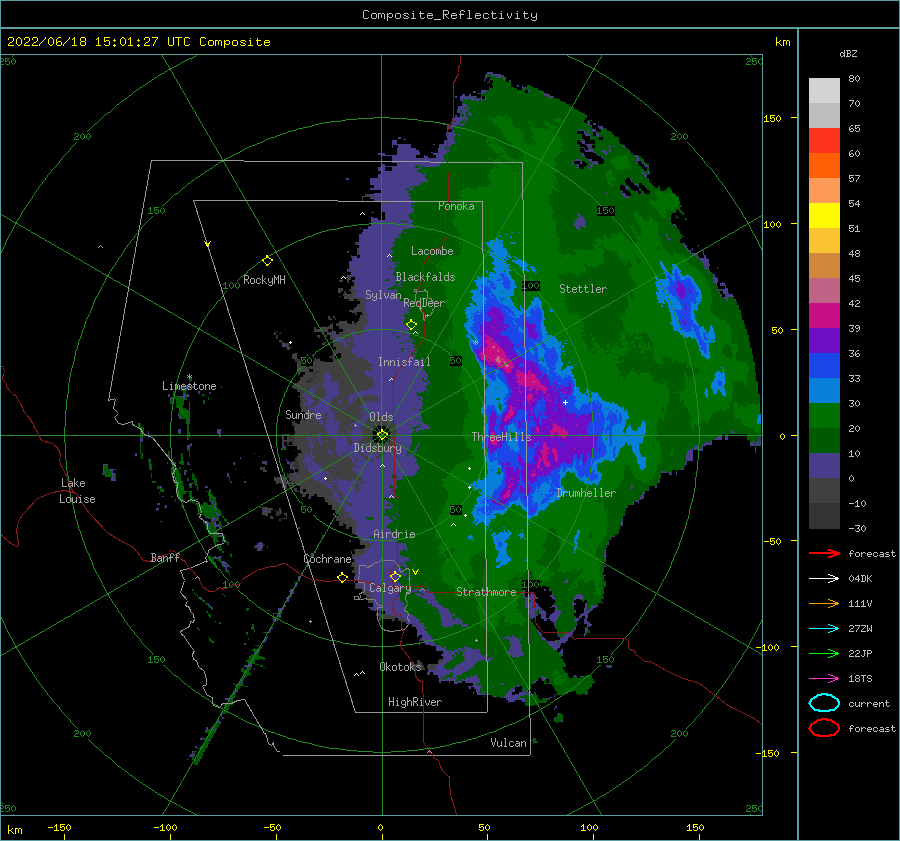900x841 pixels.
Task: Click the Airdrie town label
Action: click(394, 534)
